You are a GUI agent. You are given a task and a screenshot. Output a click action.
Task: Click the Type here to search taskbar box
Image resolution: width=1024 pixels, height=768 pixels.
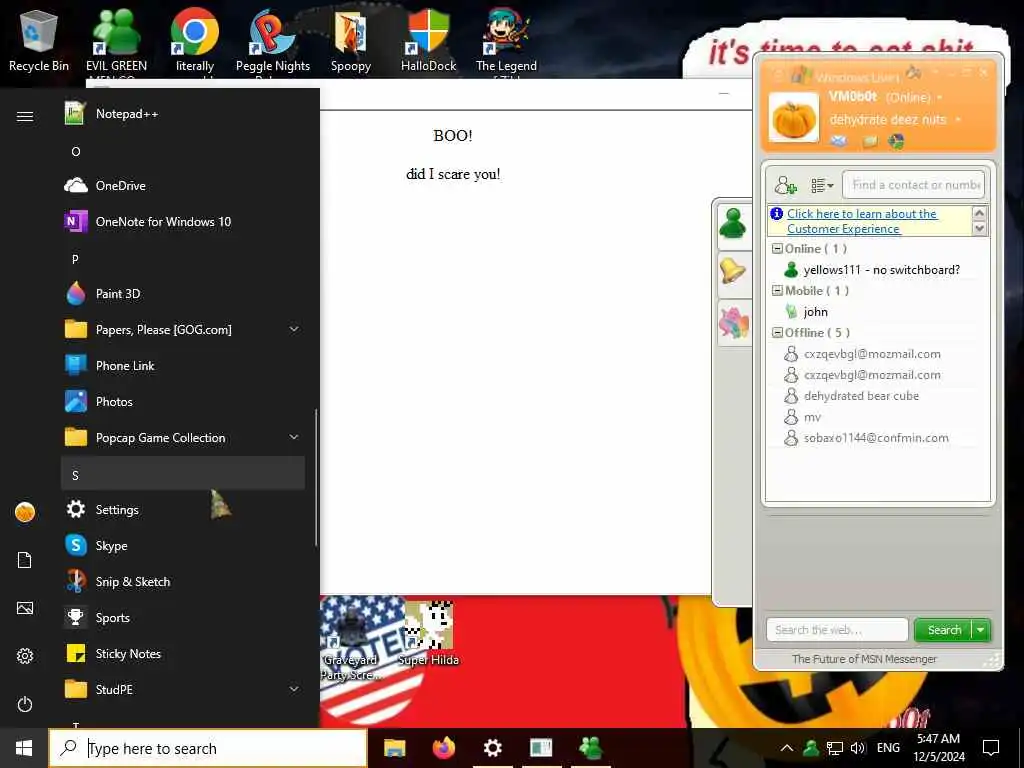[208, 748]
